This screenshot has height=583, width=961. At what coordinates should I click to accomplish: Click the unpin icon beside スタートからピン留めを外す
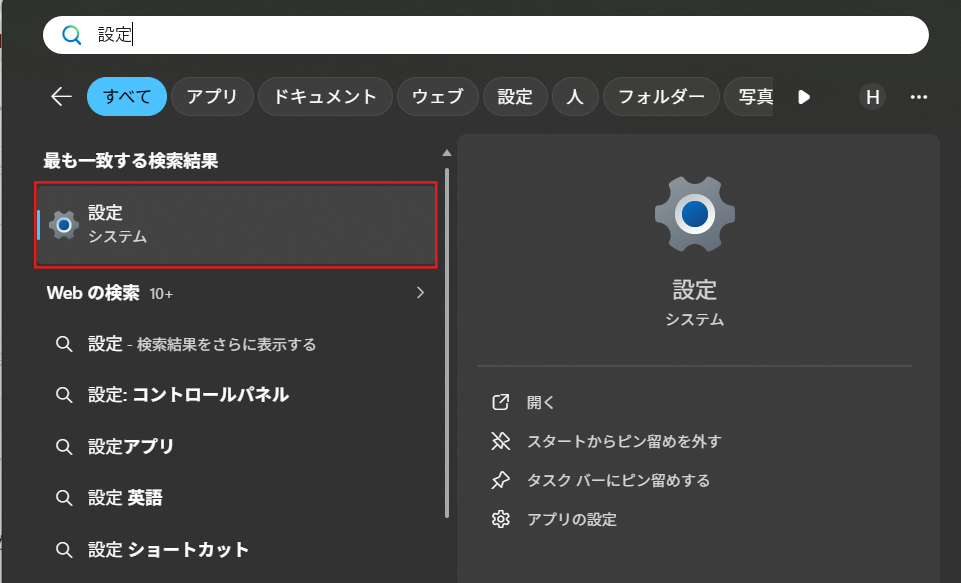coord(500,440)
